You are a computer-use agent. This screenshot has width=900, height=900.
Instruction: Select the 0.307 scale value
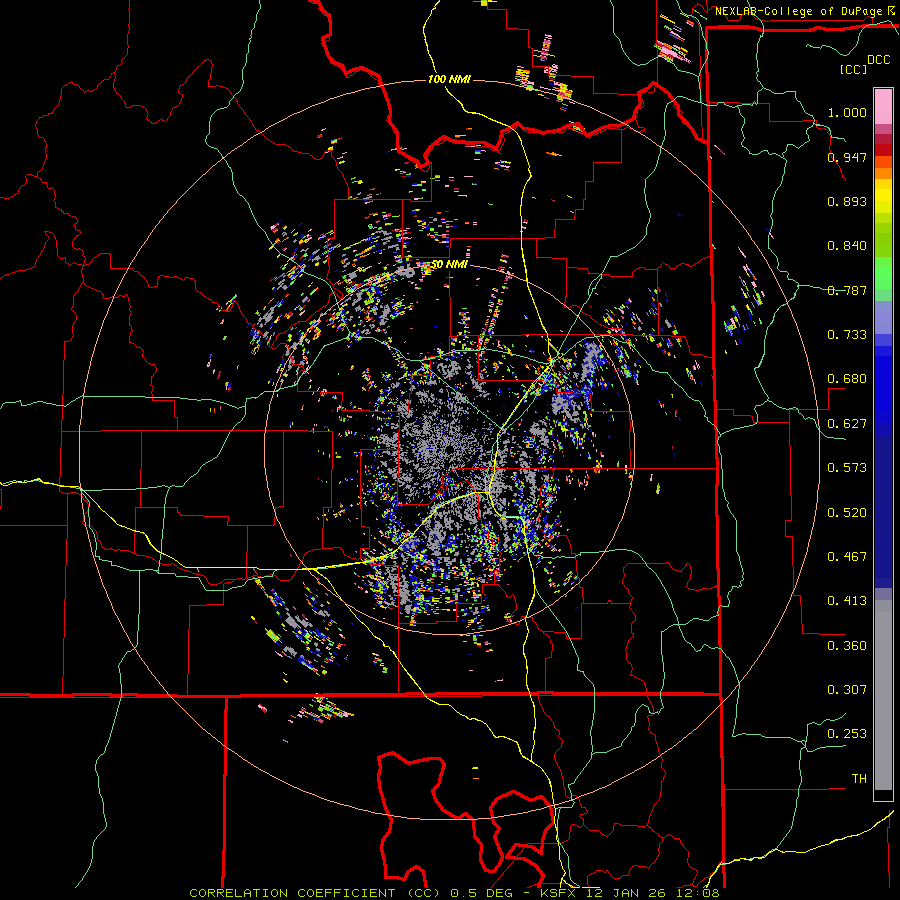tap(847, 690)
